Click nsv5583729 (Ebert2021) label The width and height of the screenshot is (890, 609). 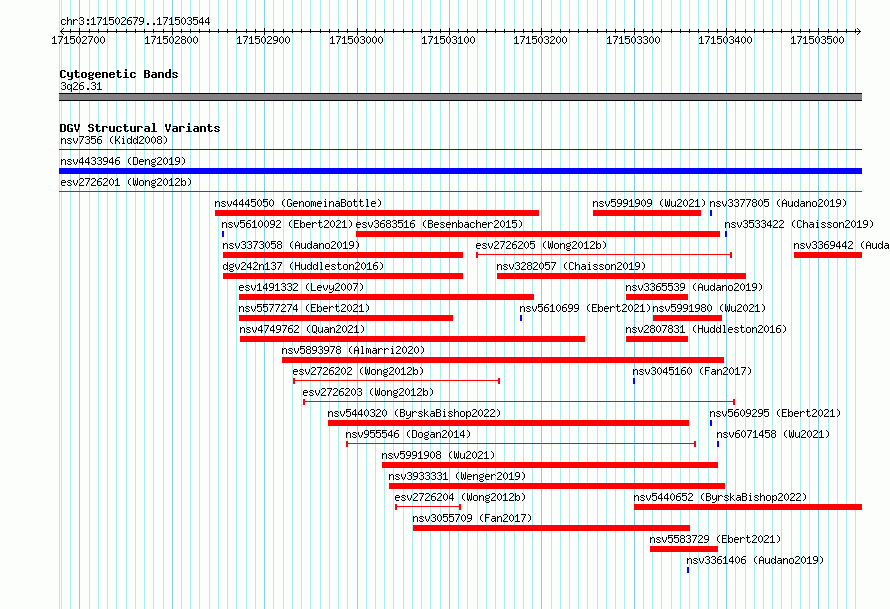715,539
